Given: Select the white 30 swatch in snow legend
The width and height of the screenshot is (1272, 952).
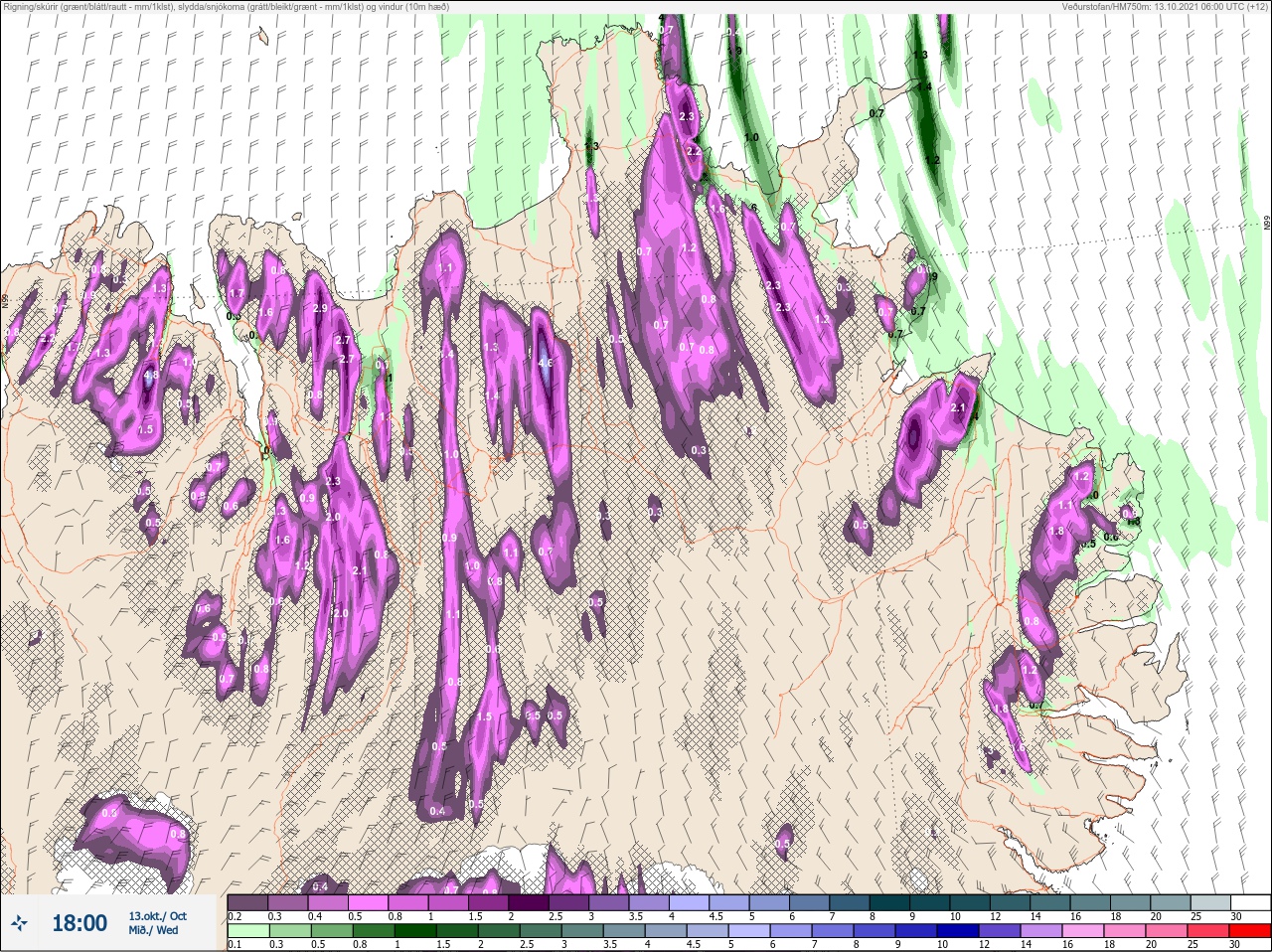Looking at the screenshot, I should [1249, 902].
